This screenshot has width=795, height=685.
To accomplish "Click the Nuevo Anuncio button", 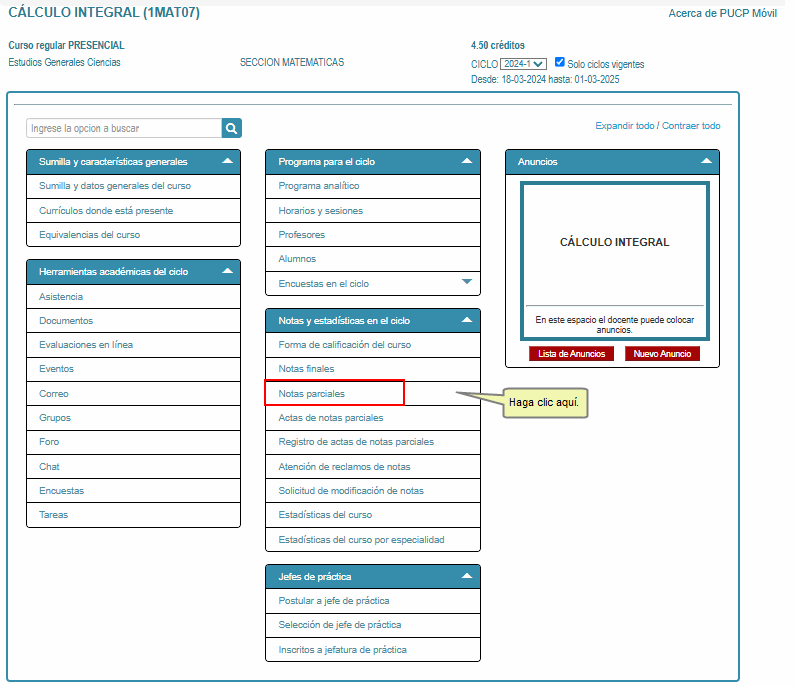I will [x=662, y=354].
